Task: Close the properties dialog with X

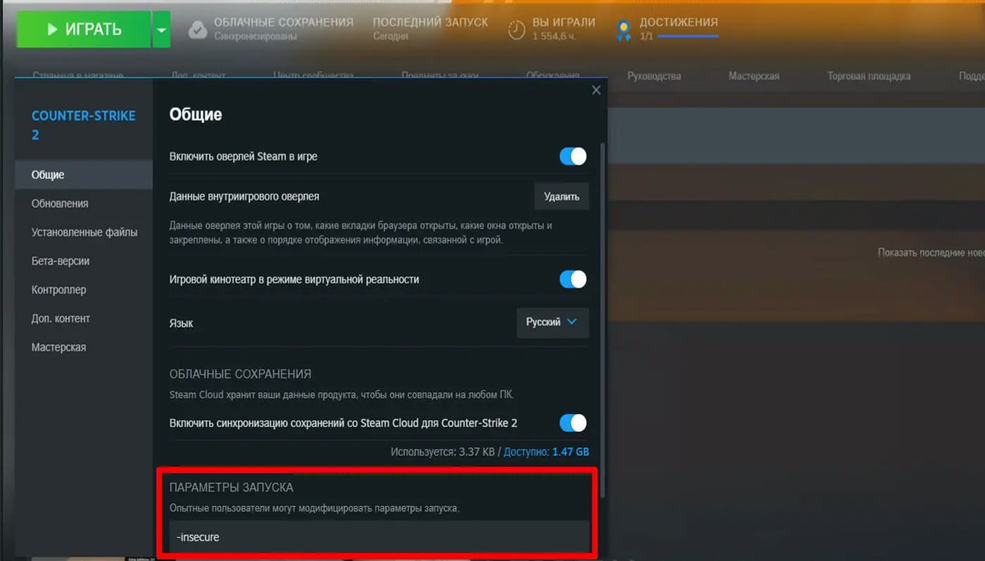Action: (596, 90)
